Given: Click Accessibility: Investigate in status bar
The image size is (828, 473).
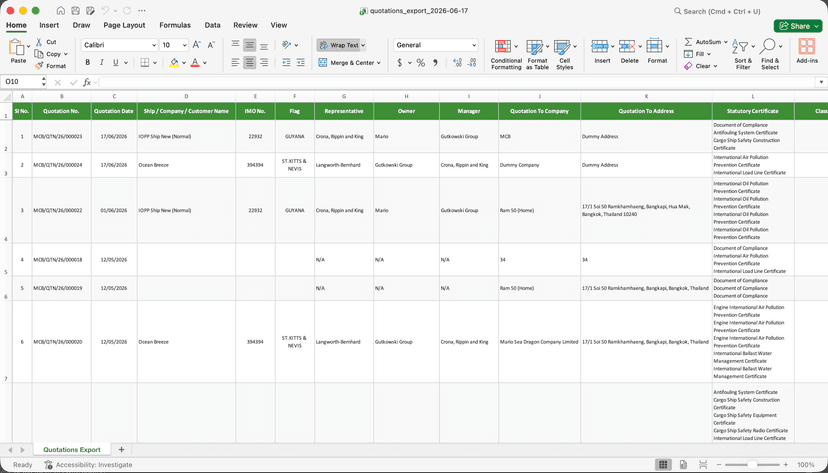Looking at the screenshot, I should pyautogui.click(x=89, y=465).
